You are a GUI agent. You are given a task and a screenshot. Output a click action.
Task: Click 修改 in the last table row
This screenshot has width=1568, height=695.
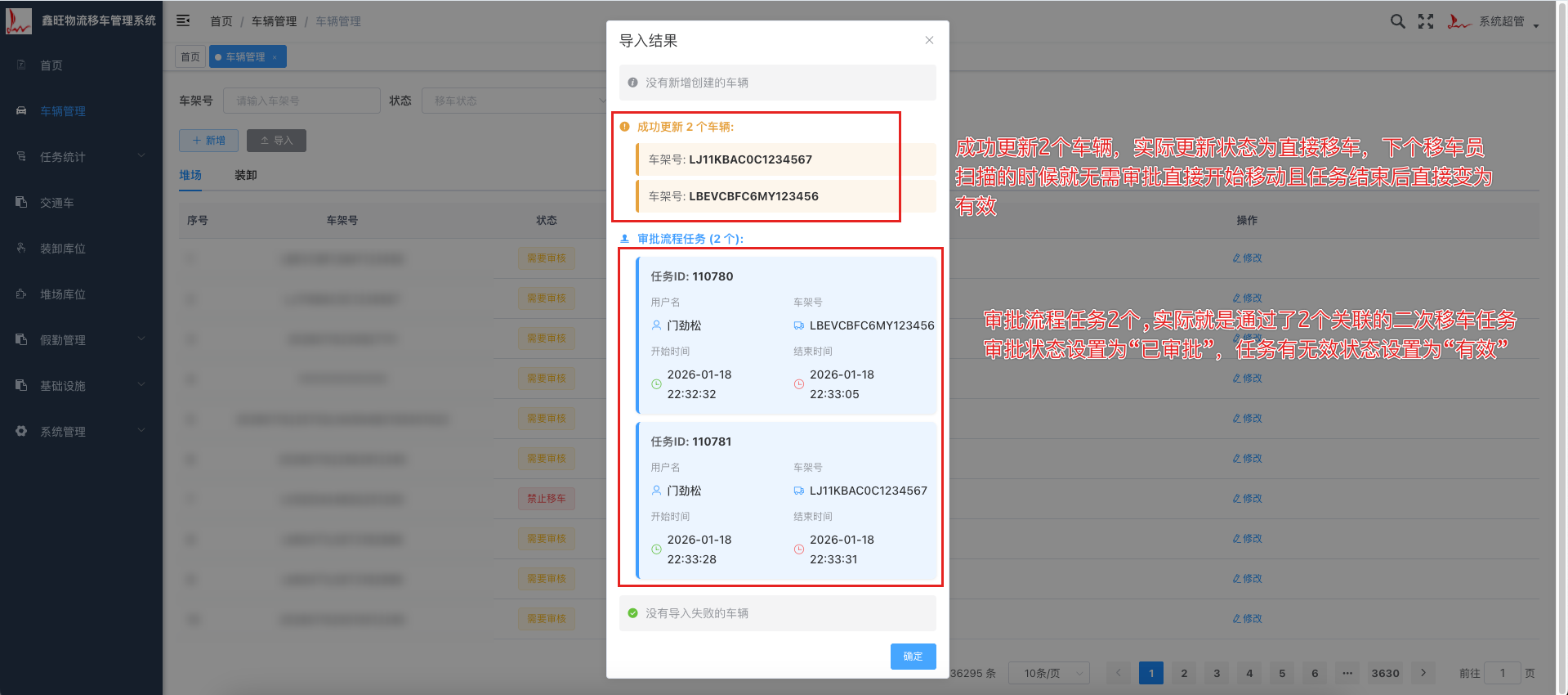(1247, 619)
